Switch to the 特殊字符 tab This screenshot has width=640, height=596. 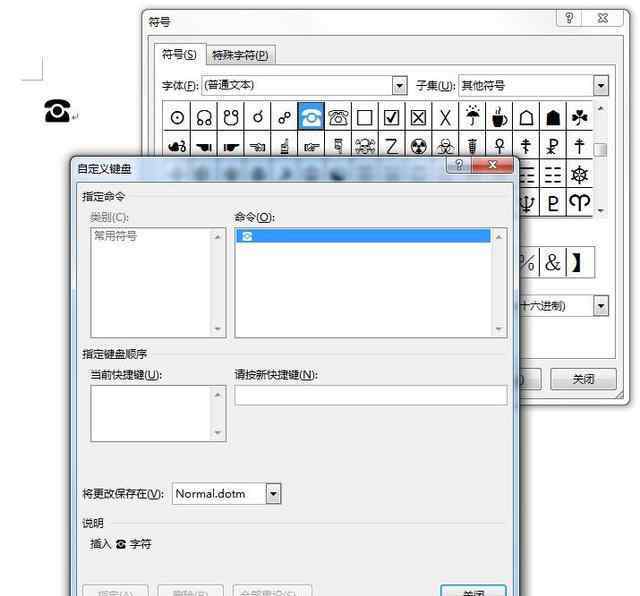[241, 55]
